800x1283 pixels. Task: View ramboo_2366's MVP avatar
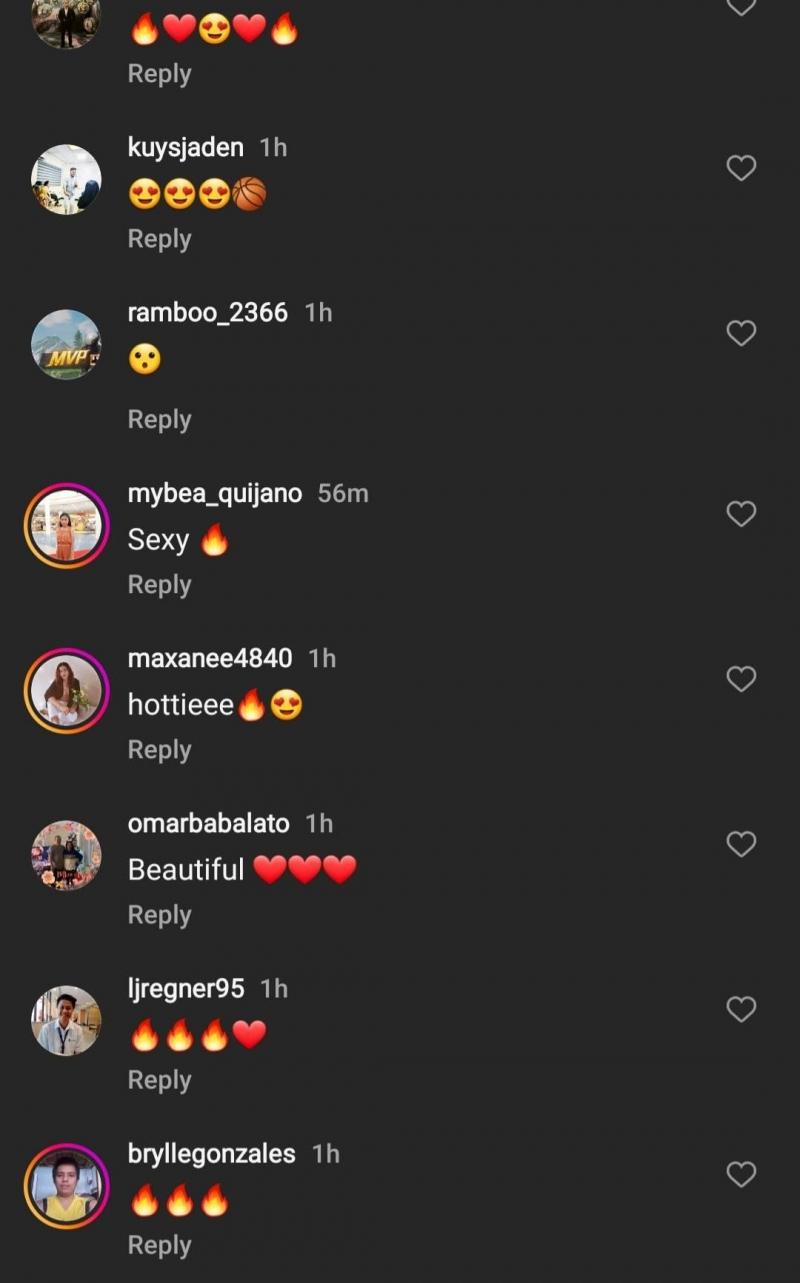pyautogui.click(x=67, y=345)
